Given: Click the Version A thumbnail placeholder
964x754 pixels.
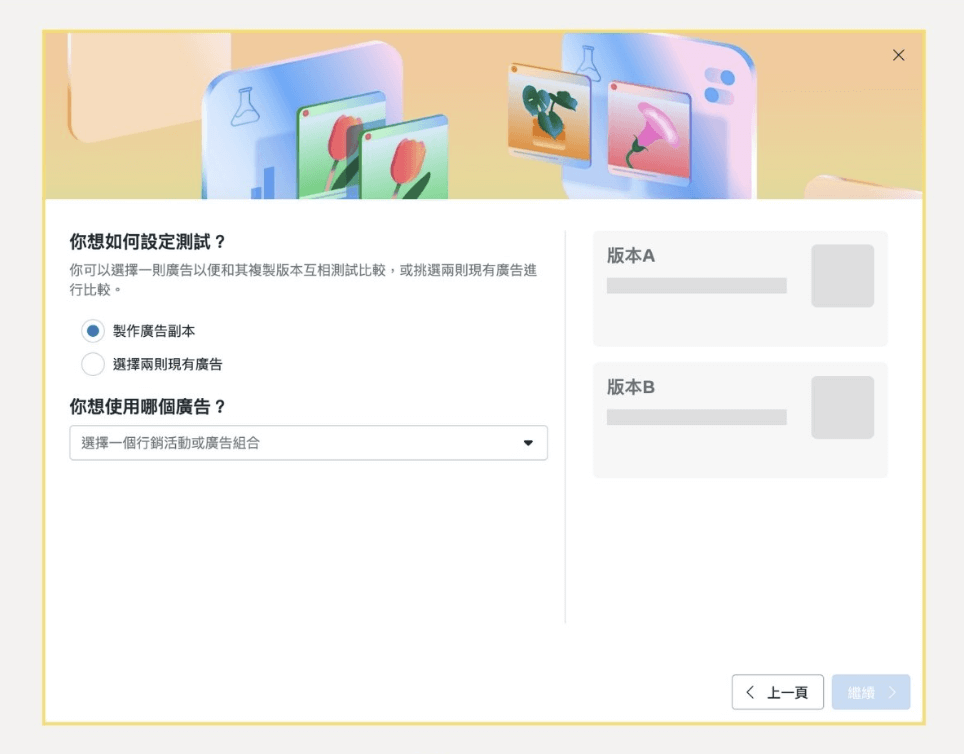Looking at the screenshot, I should click(842, 275).
